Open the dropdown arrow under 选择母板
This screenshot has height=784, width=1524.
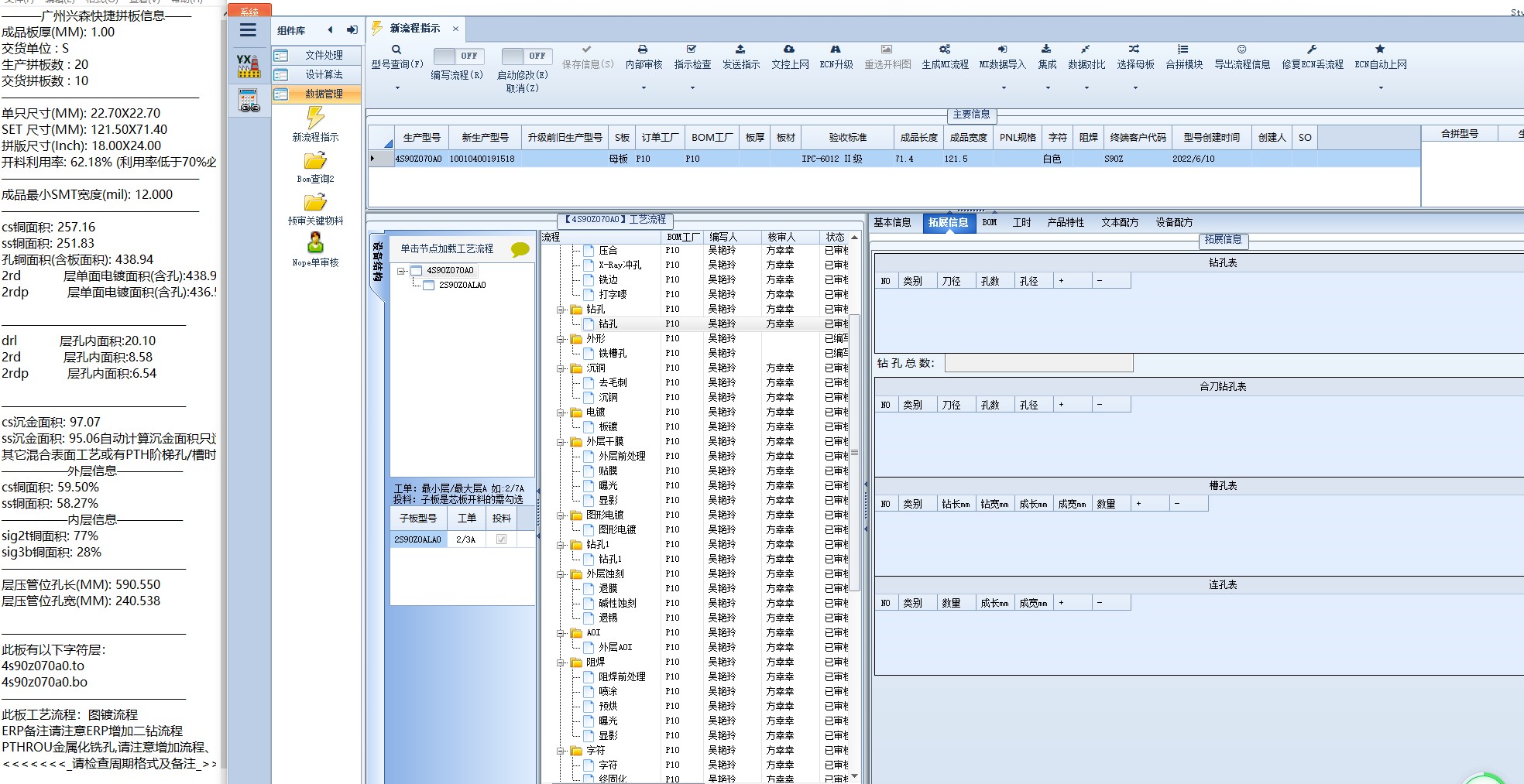pos(1135,88)
